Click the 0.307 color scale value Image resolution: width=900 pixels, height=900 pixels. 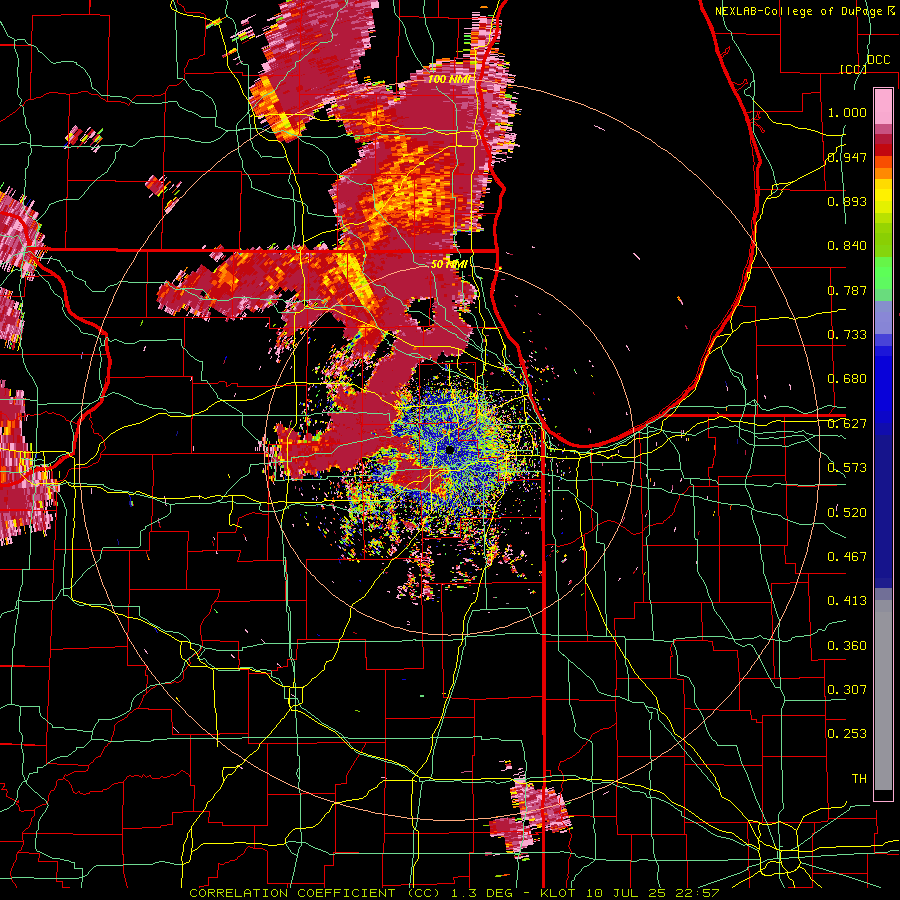tap(847, 690)
